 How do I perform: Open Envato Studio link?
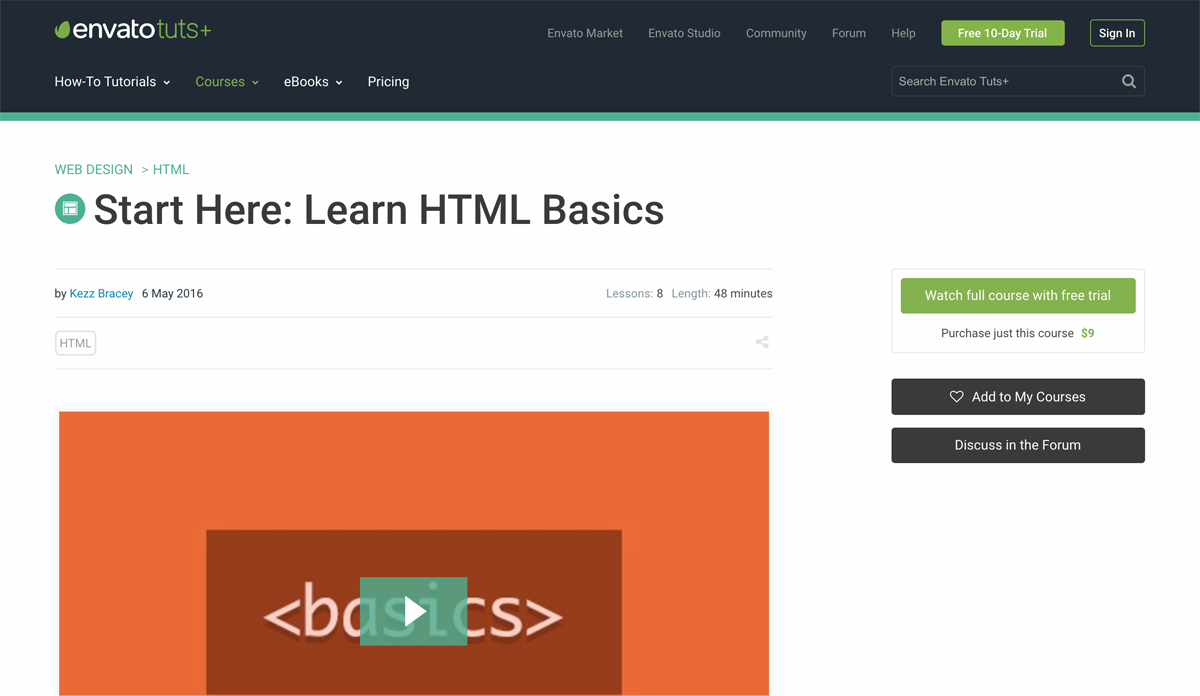684,33
